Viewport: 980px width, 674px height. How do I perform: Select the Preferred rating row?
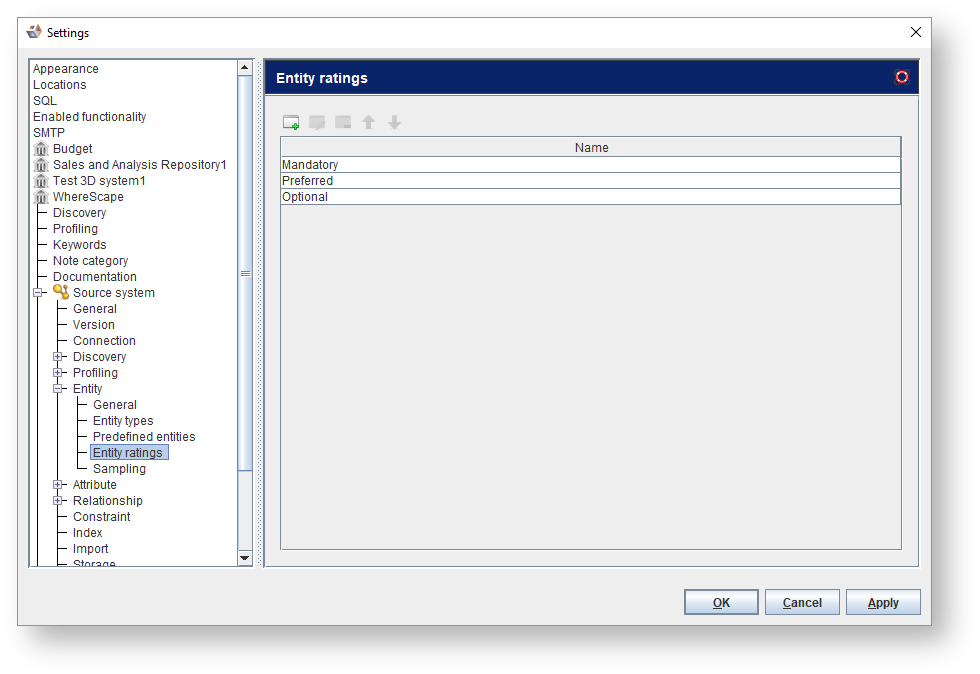point(591,181)
